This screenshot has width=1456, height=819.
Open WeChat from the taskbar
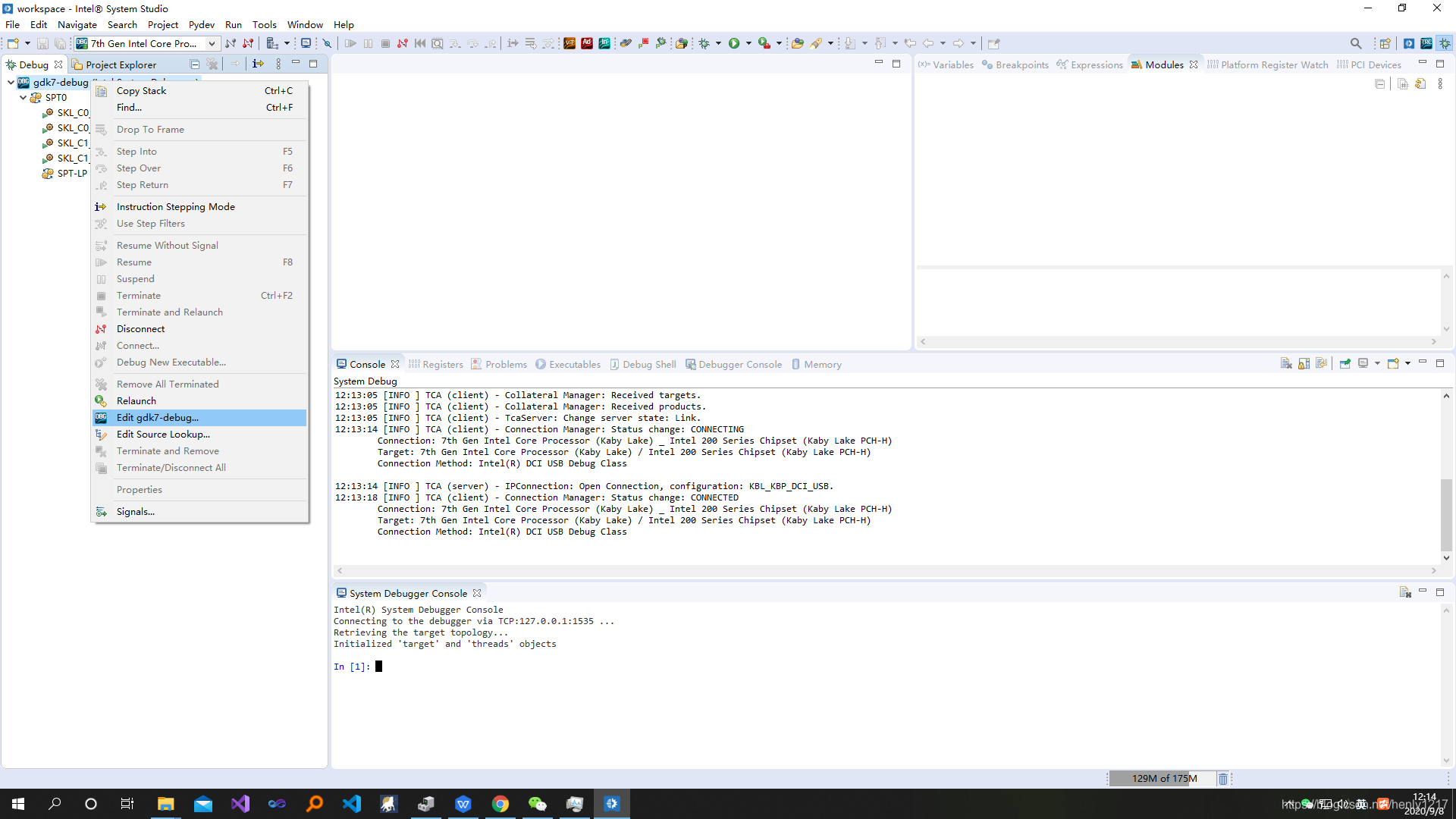pos(538,804)
